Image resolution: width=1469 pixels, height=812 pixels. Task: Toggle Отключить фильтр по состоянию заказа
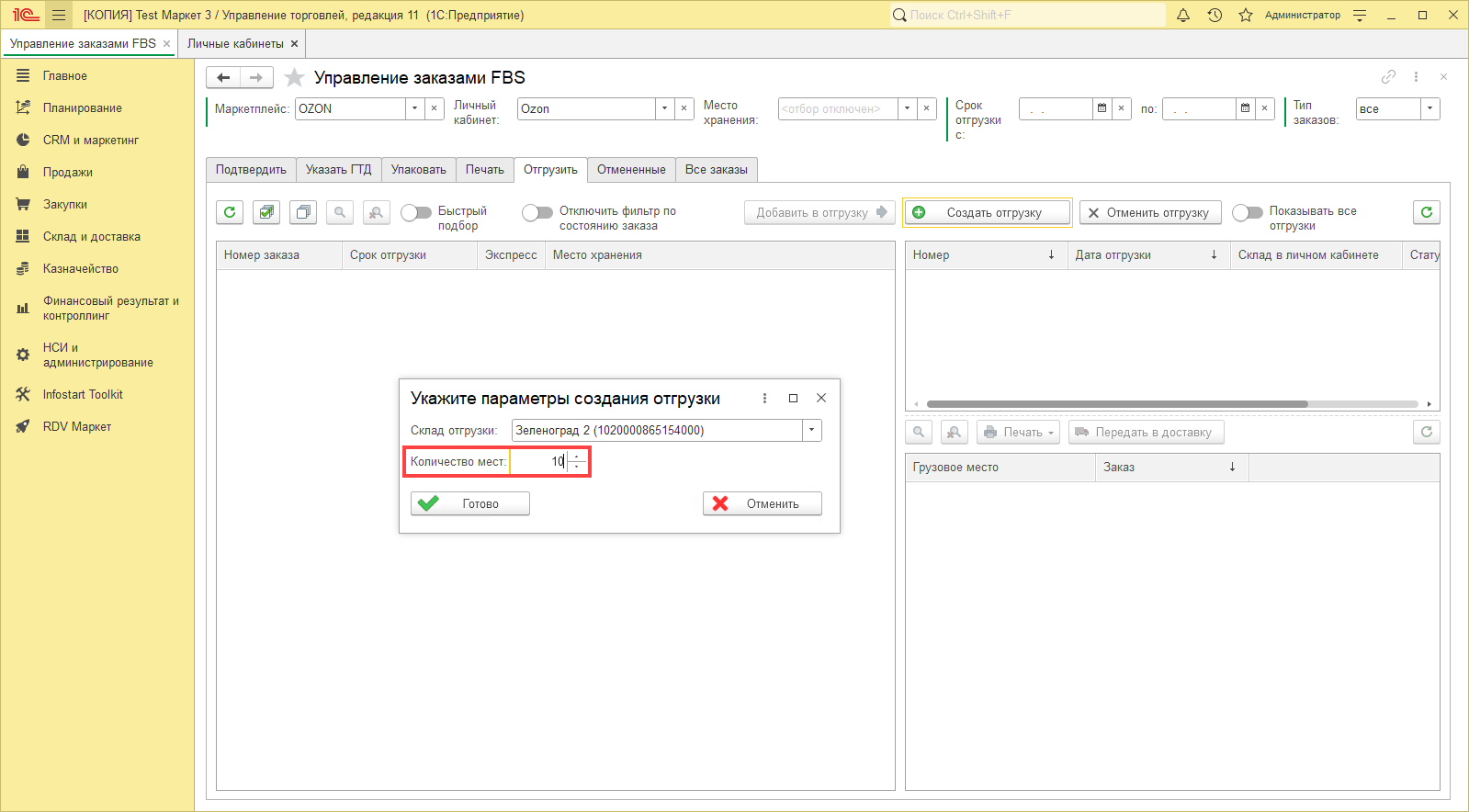(537, 213)
